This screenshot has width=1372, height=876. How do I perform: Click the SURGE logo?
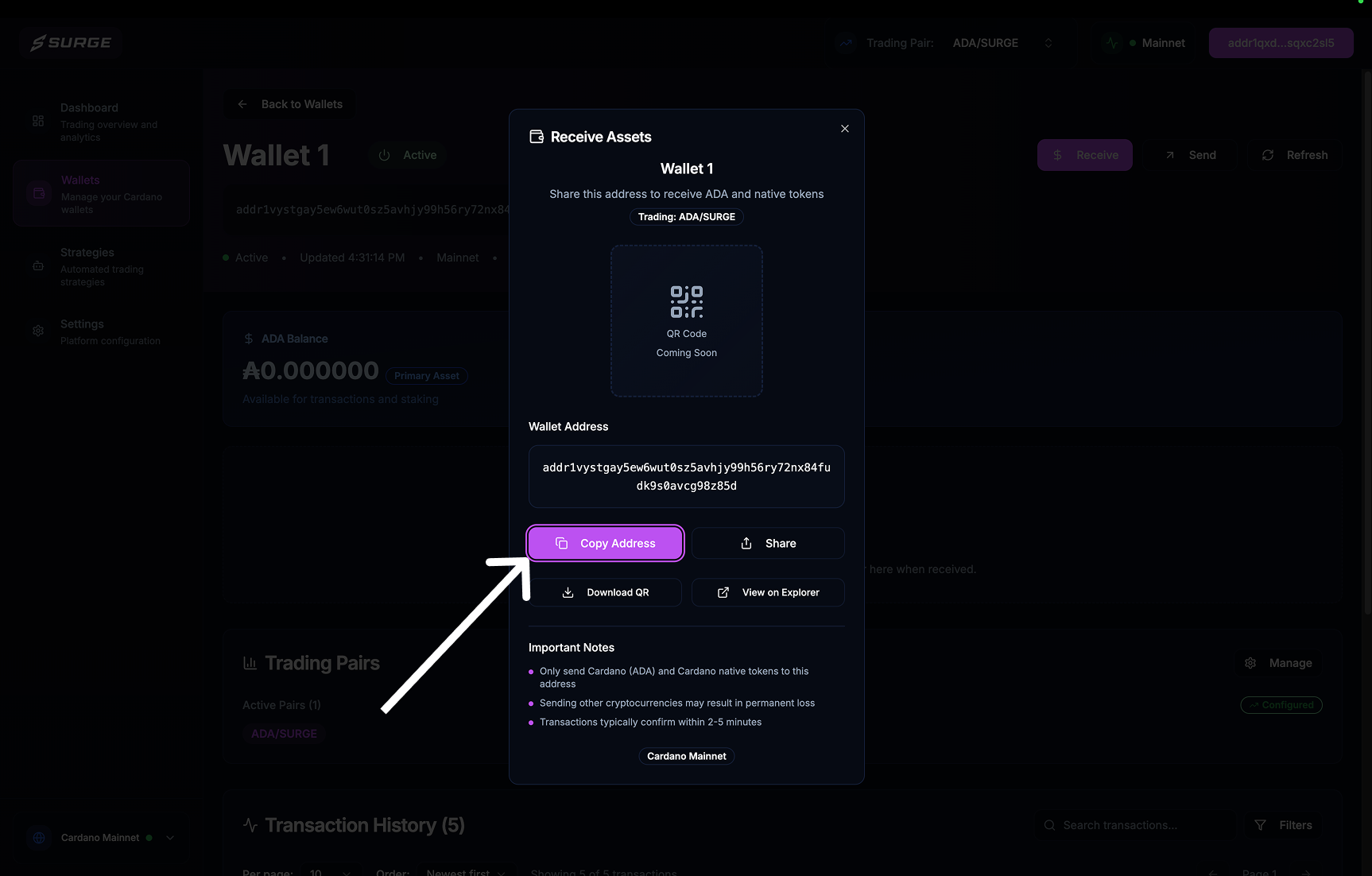coord(71,43)
